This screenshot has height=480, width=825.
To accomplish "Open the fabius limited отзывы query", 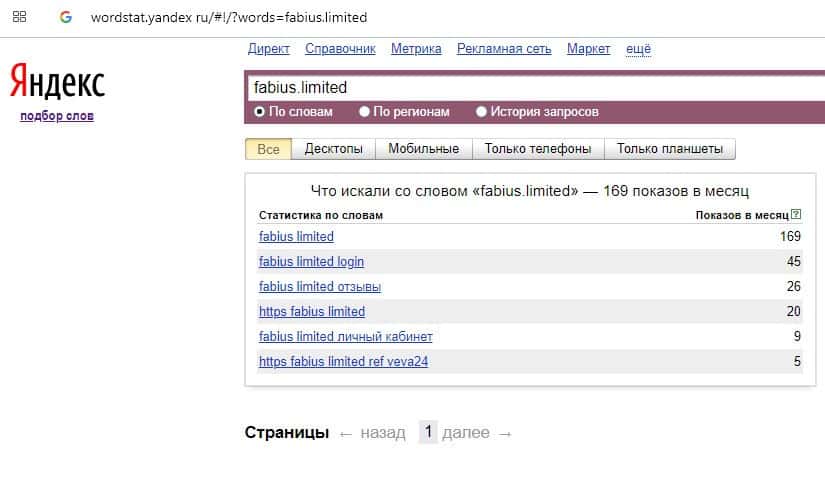I will click(x=320, y=287).
